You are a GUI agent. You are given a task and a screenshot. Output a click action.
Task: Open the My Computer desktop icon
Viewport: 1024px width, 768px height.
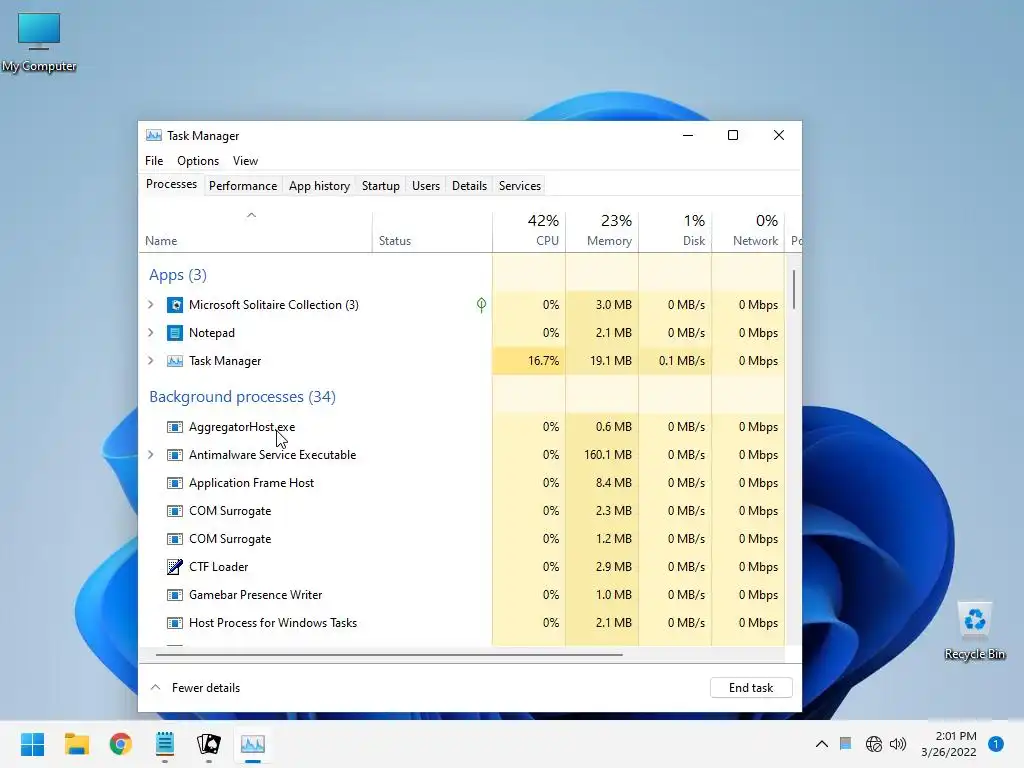pos(39,42)
